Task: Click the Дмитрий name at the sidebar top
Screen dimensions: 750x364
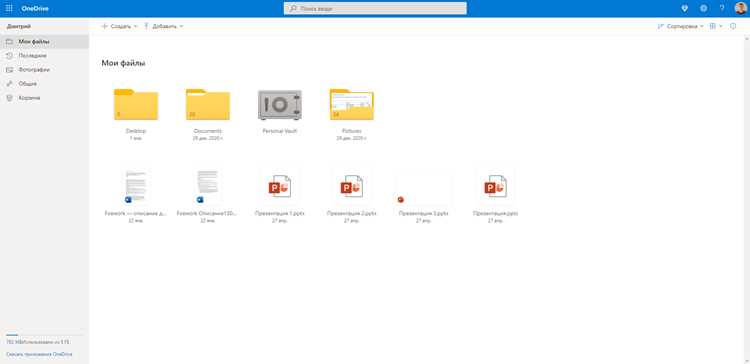Action: coord(19,26)
